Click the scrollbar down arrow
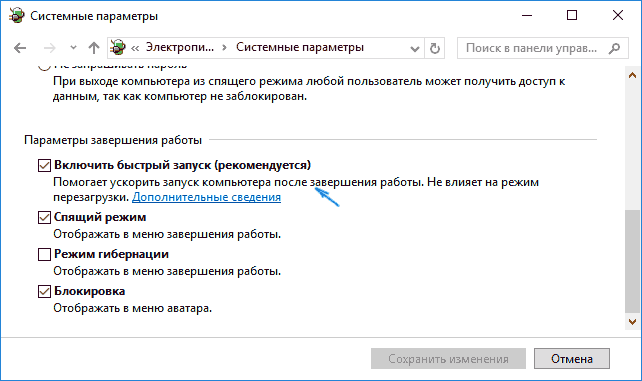Image resolution: width=642 pixels, height=381 pixels. coord(632,322)
